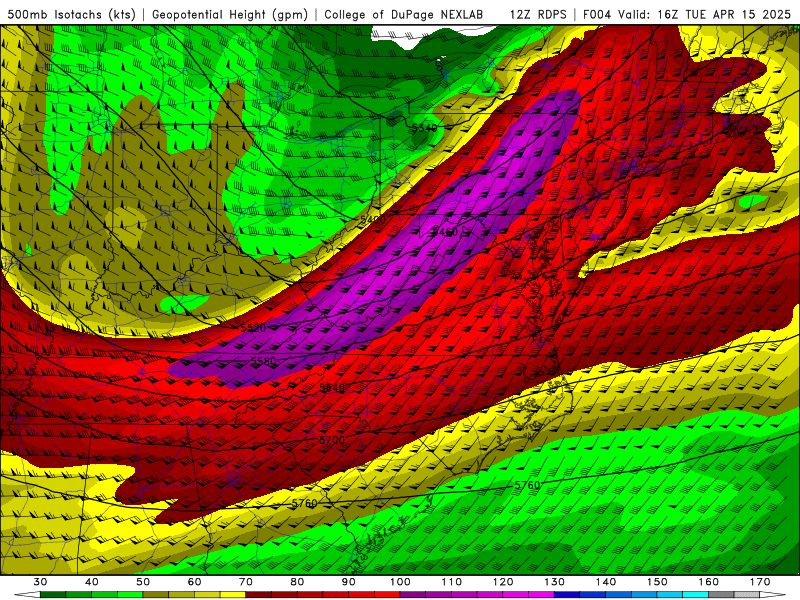Click the cyan swatch just before 160

(x=696, y=595)
